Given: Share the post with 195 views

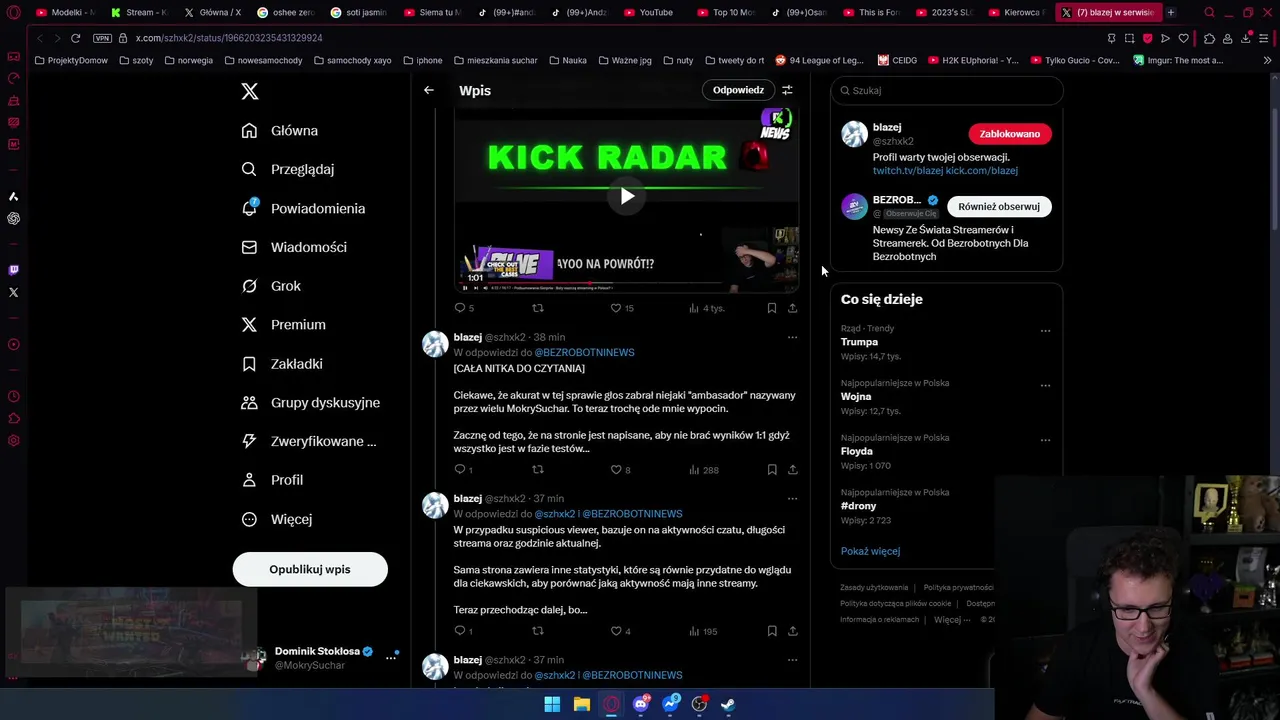Looking at the screenshot, I should click(x=792, y=631).
